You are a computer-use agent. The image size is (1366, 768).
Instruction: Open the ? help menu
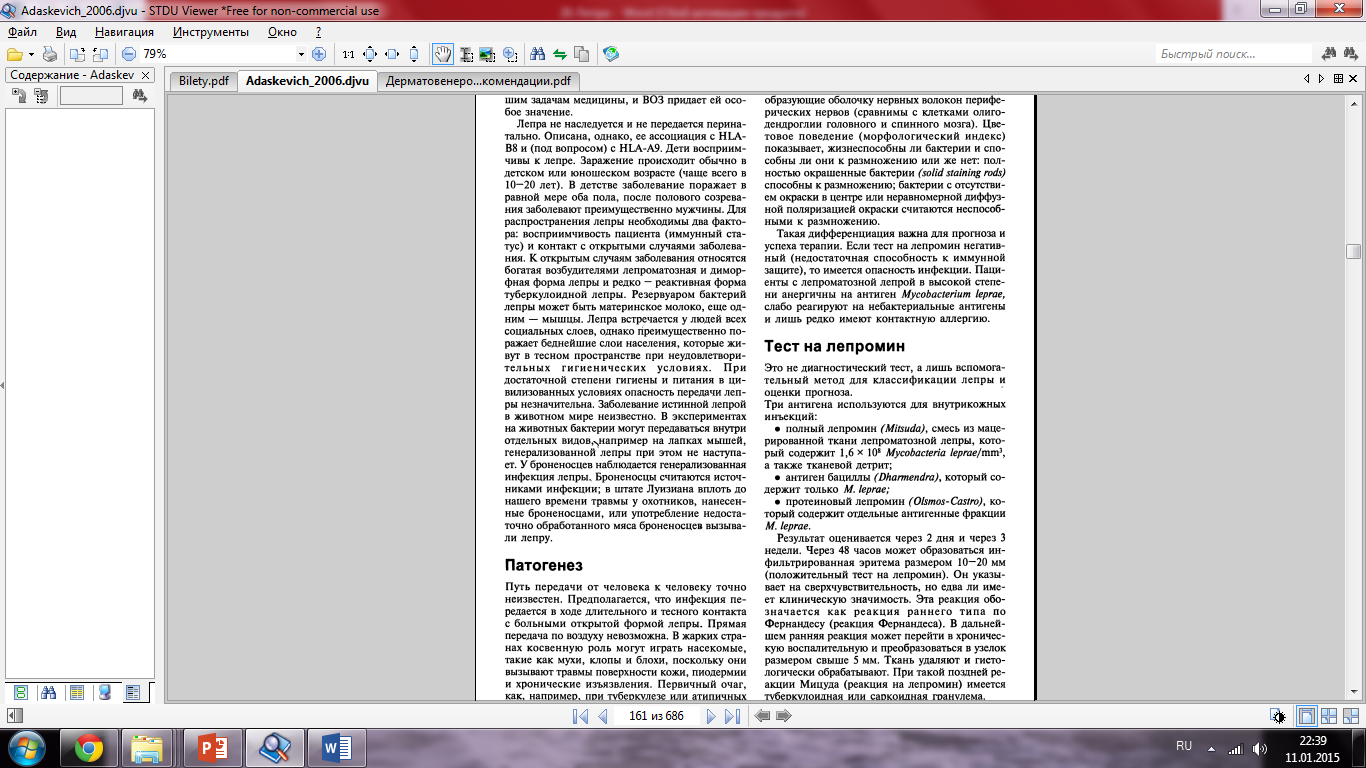(318, 32)
